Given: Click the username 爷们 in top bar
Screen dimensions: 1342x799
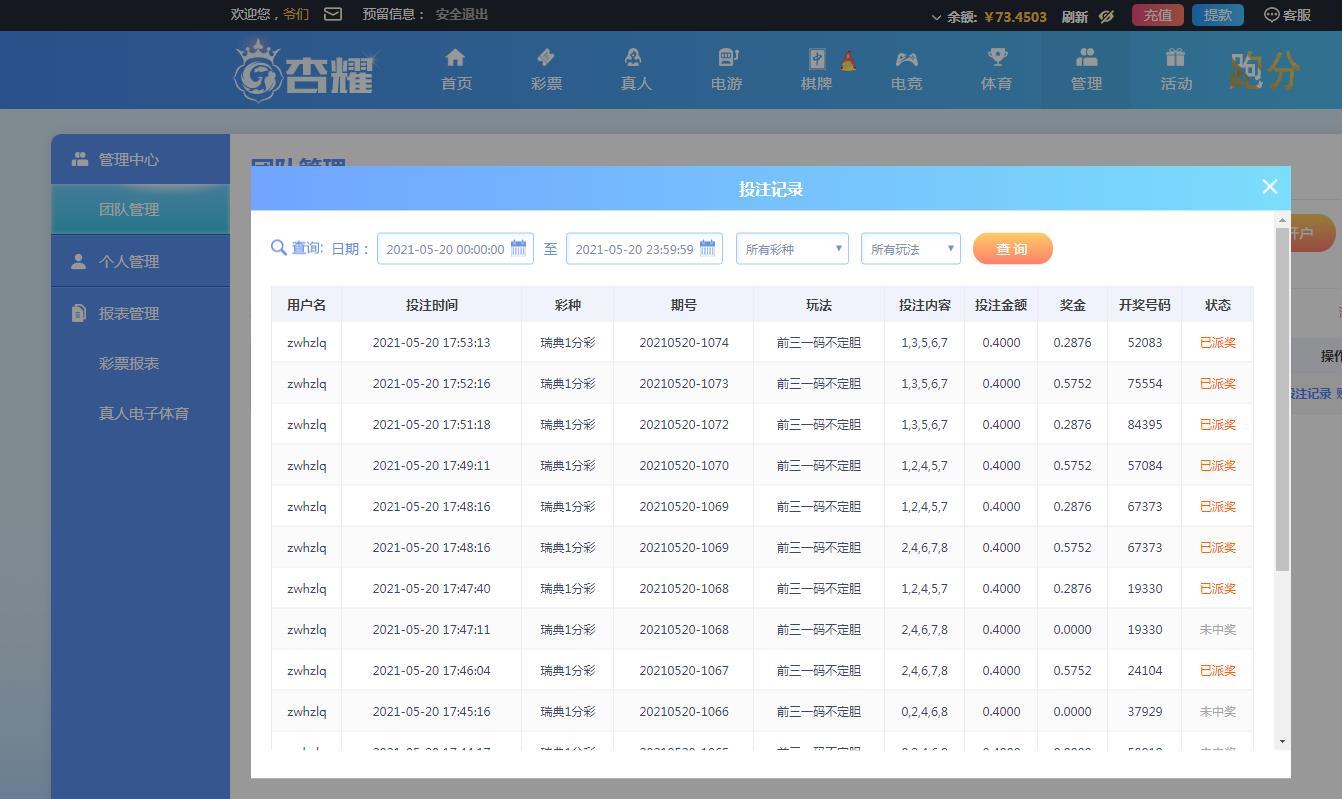Looking at the screenshot, I should pos(296,14).
